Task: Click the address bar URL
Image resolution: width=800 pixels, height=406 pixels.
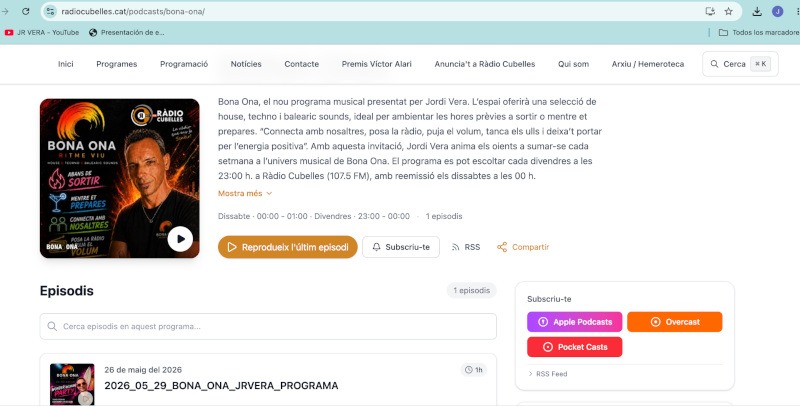Action: click(133, 11)
